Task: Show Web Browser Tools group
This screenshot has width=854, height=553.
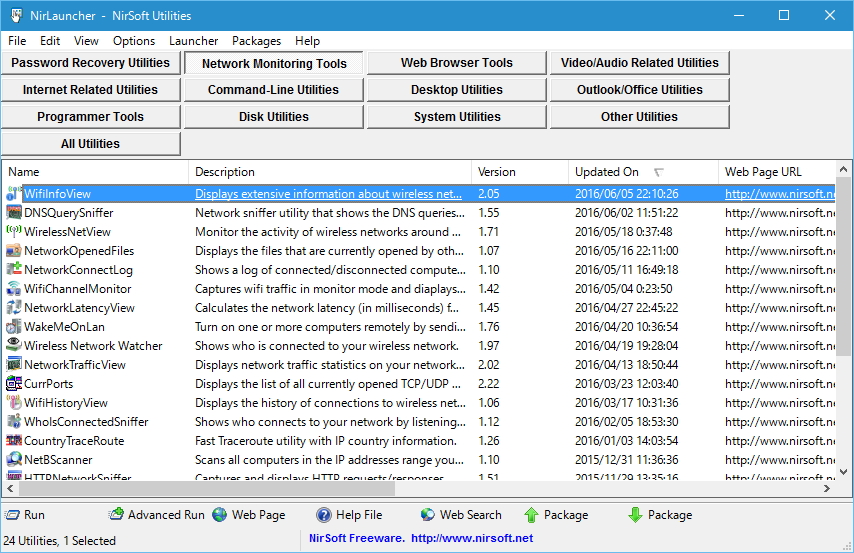Action: (457, 63)
